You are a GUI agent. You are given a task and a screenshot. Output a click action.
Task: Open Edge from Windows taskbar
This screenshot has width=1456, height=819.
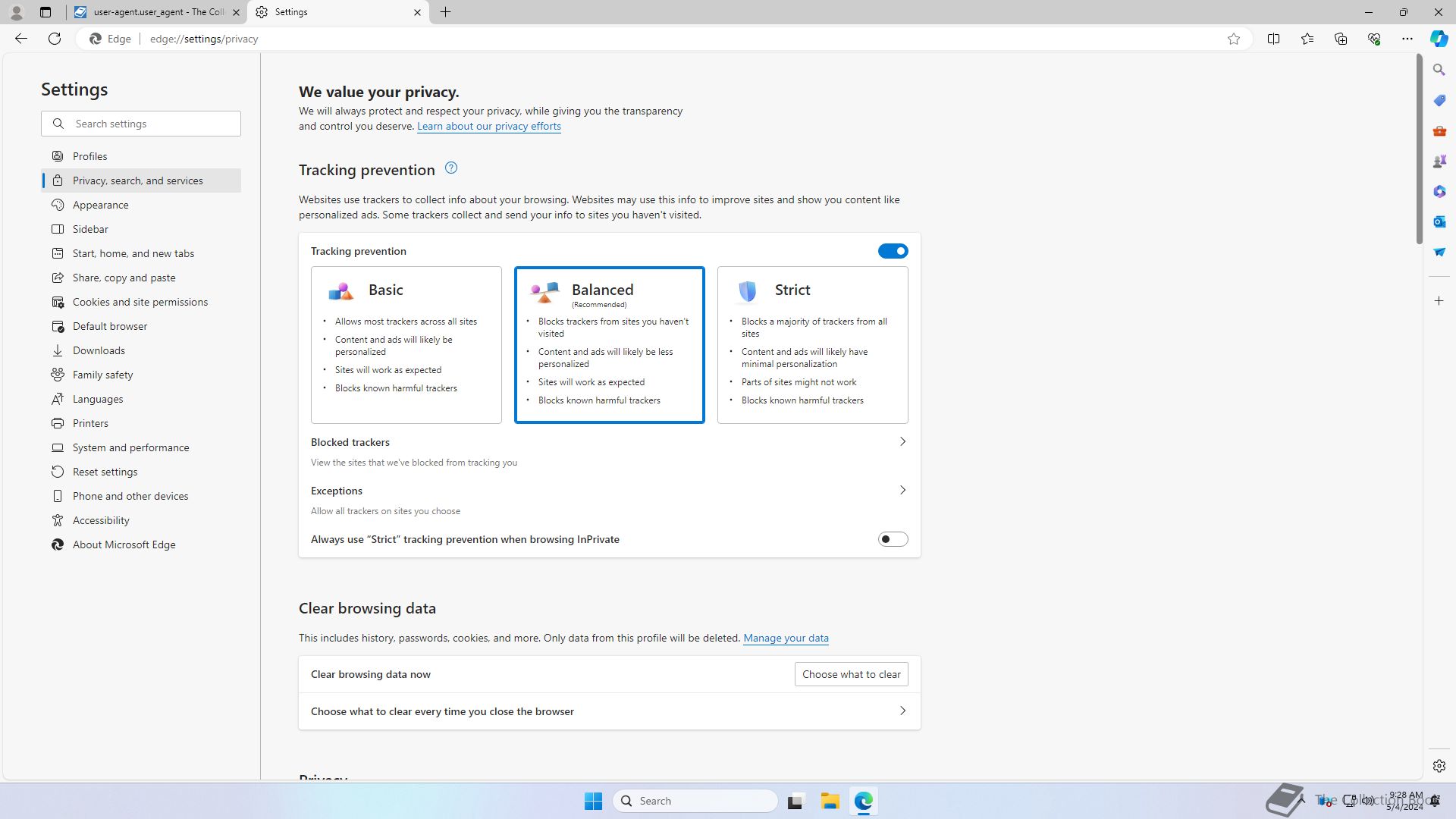point(863,801)
